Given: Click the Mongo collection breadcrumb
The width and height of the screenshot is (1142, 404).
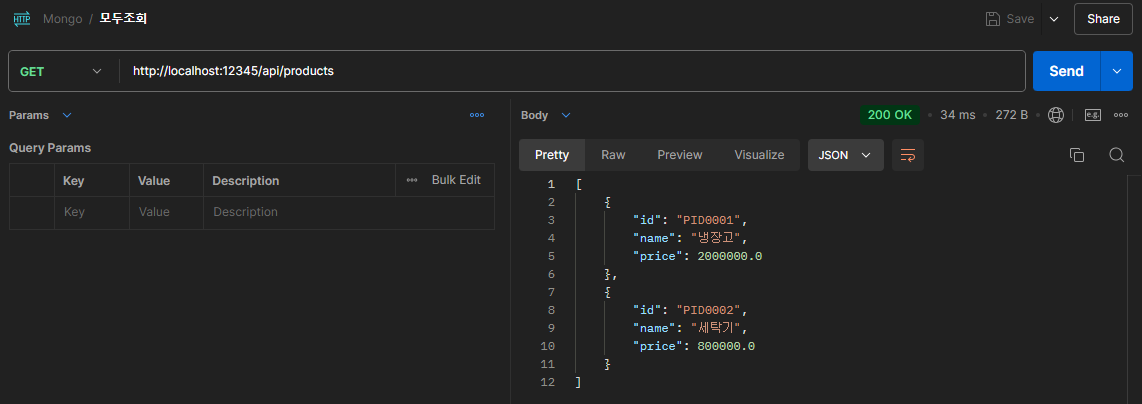Looking at the screenshot, I should [x=63, y=19].
